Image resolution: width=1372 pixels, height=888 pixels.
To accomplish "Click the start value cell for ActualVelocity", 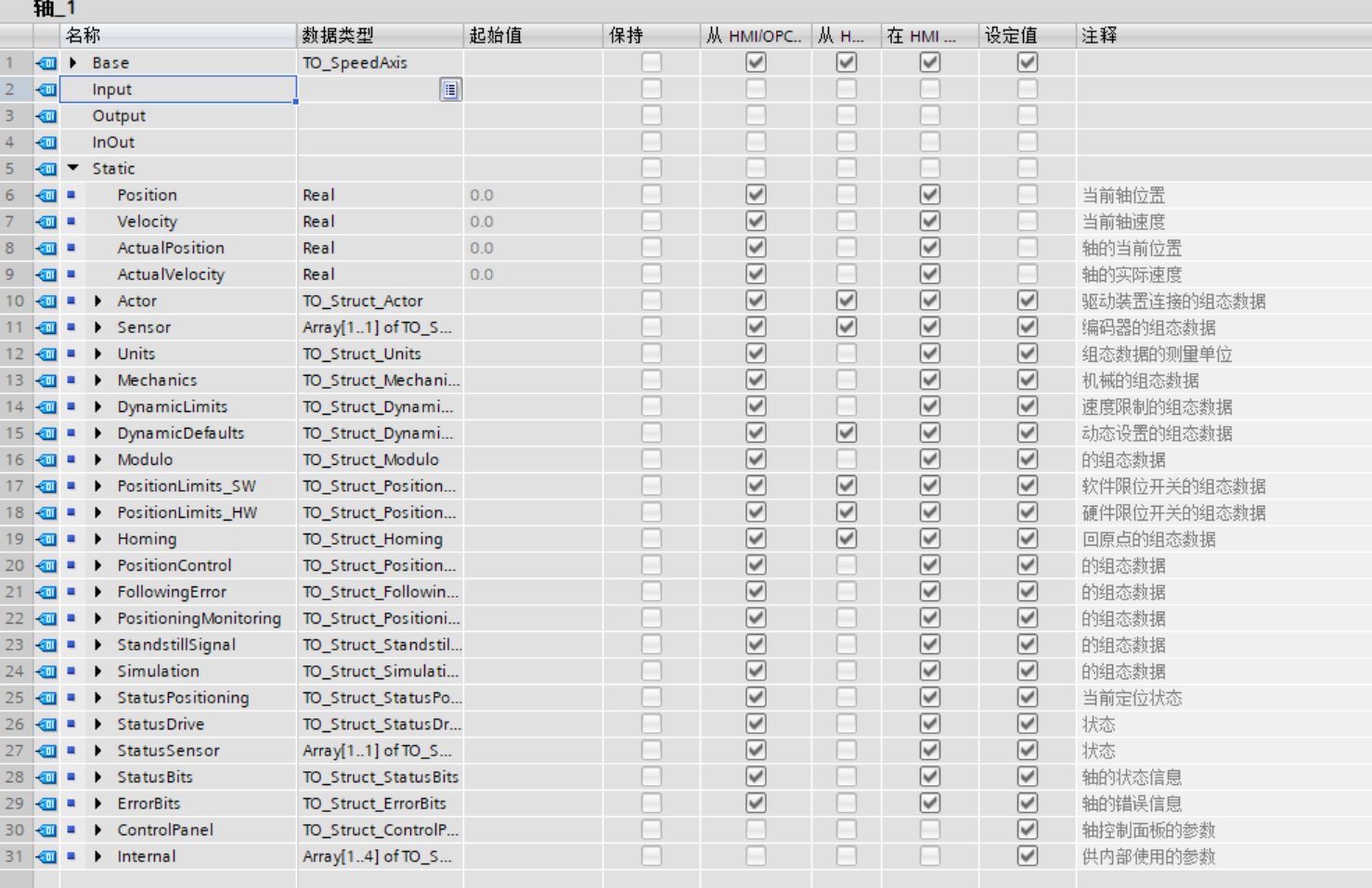I will pos(532,275).
